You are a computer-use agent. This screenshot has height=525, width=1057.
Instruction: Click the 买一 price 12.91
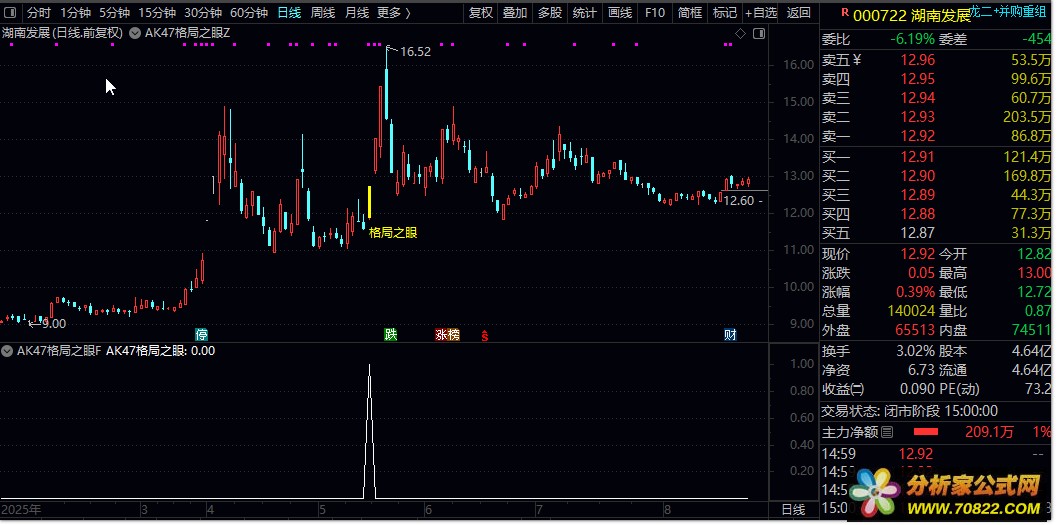[x=918, y=157]
